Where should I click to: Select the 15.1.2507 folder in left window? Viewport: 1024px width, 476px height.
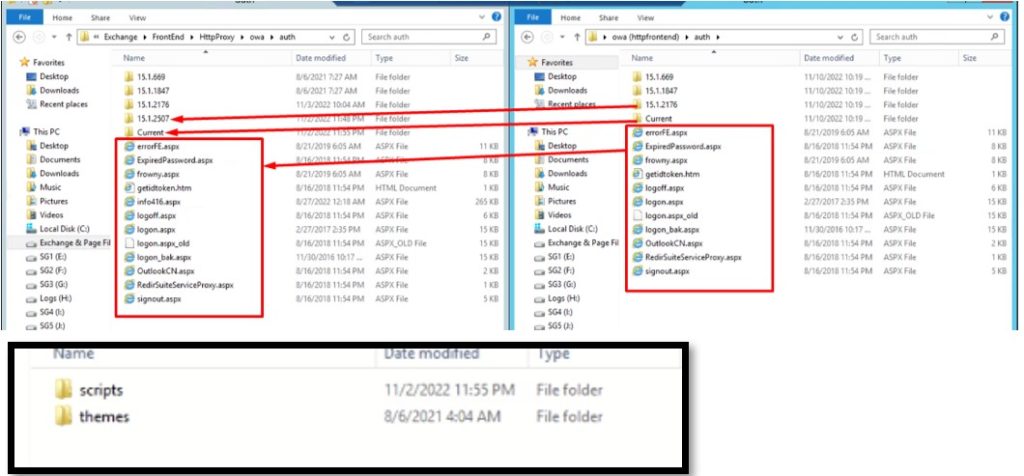(153, 118)
